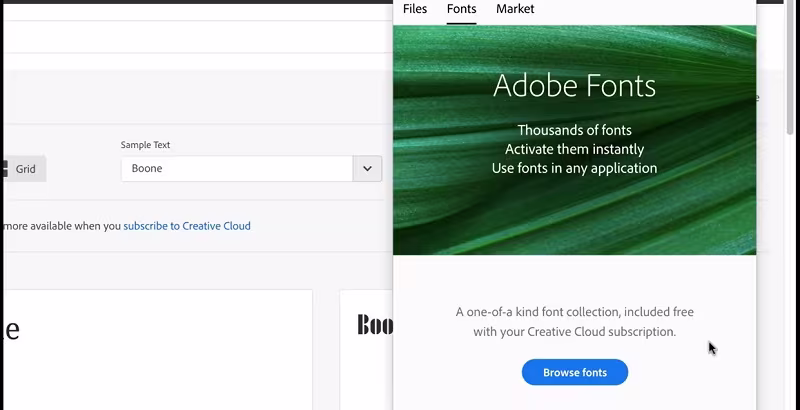Click the "Thousands of fonts" banner line
The width and height of the screenshot is (800, 410).
point(574,130)
